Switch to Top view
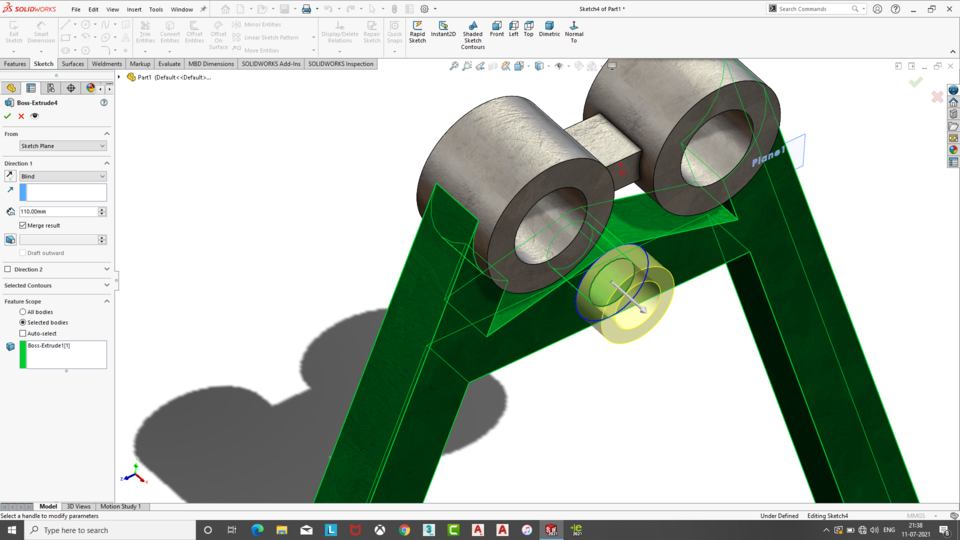Viewport: 960px width, 540px height. (528, 29)
